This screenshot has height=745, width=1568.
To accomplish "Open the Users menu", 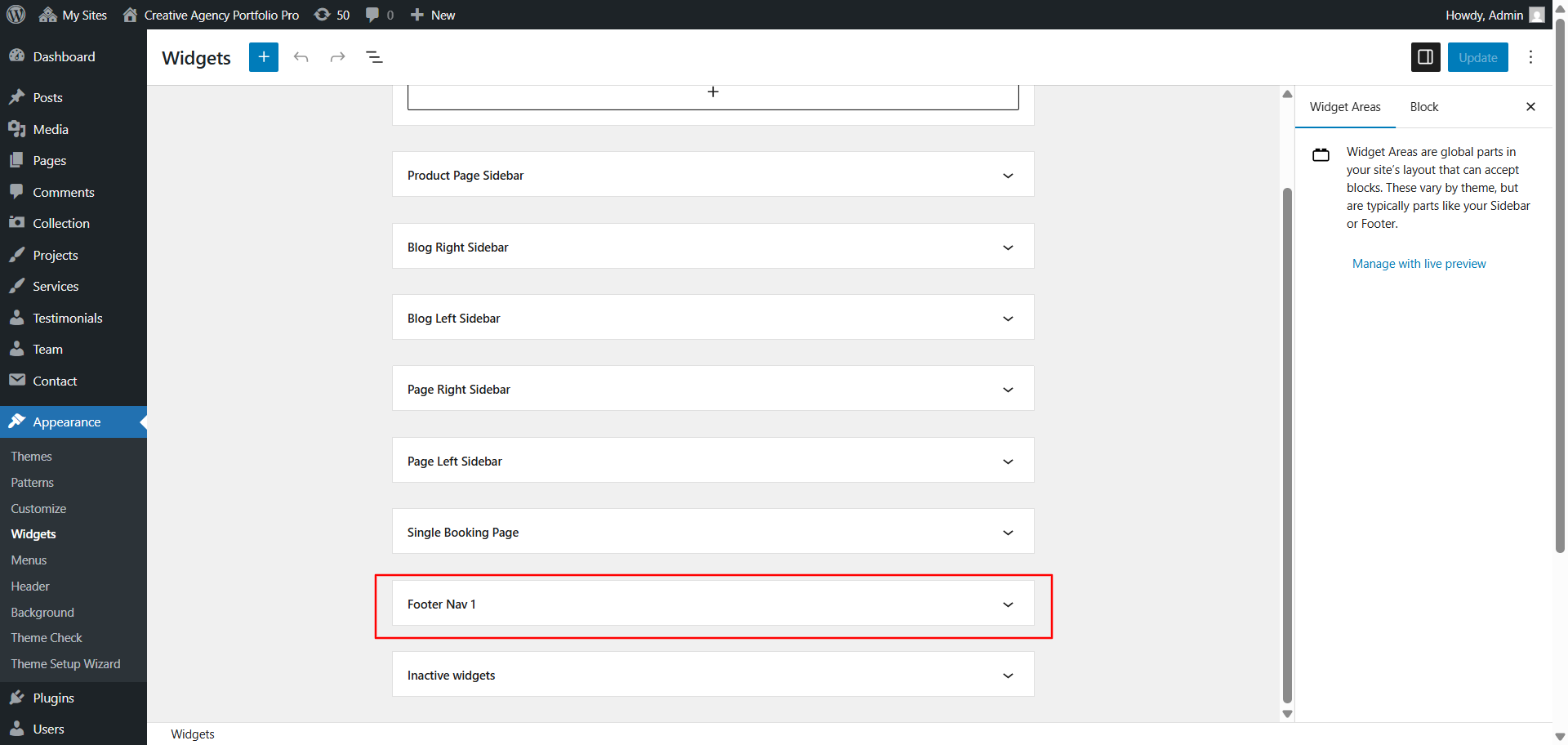I will [73, 729].
